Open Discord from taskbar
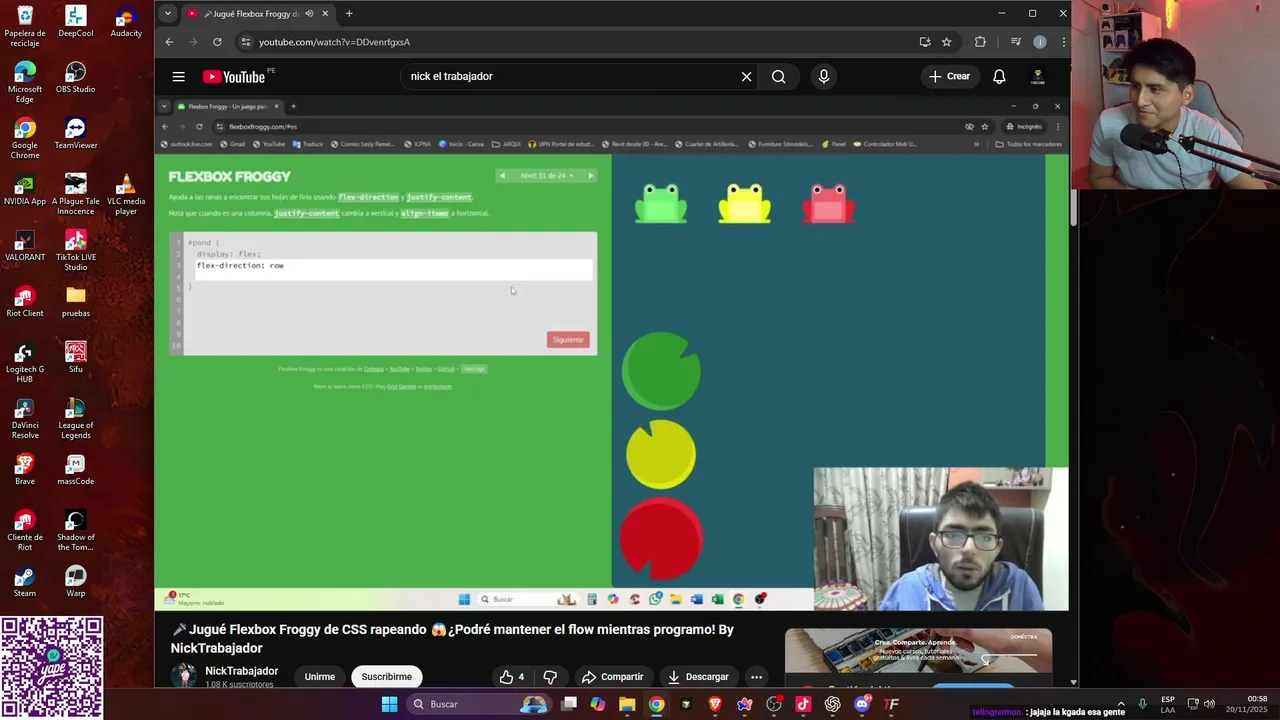 coord(862,704)
